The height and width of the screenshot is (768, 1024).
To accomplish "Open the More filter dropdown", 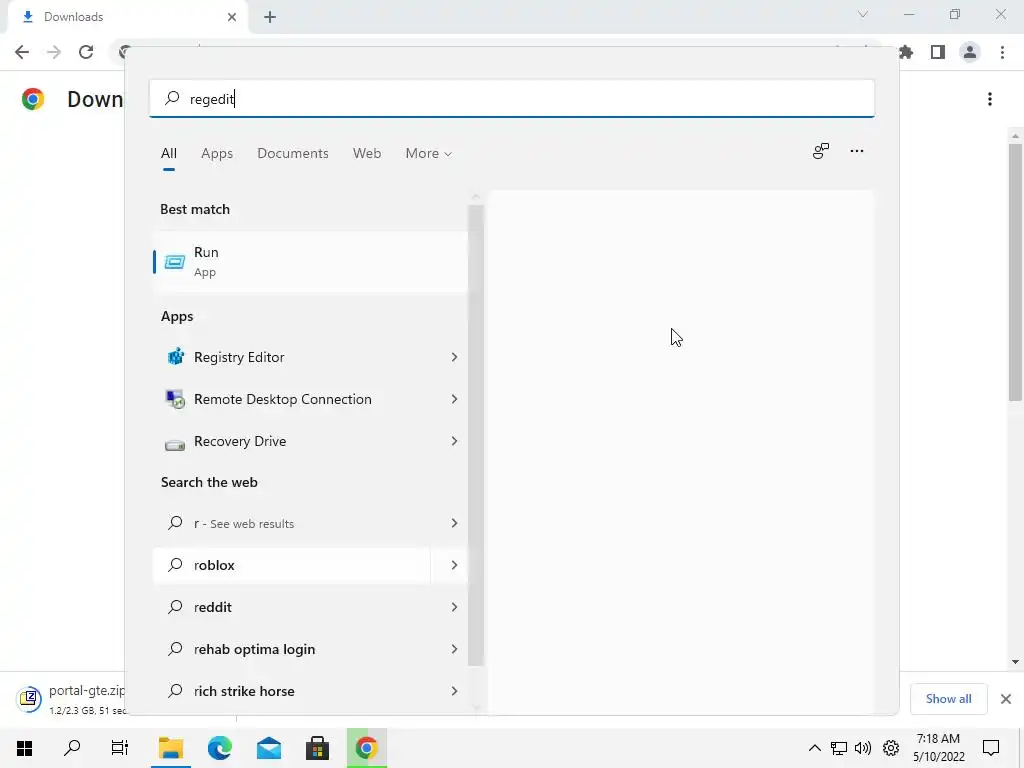I will click(x=428, y=153).
